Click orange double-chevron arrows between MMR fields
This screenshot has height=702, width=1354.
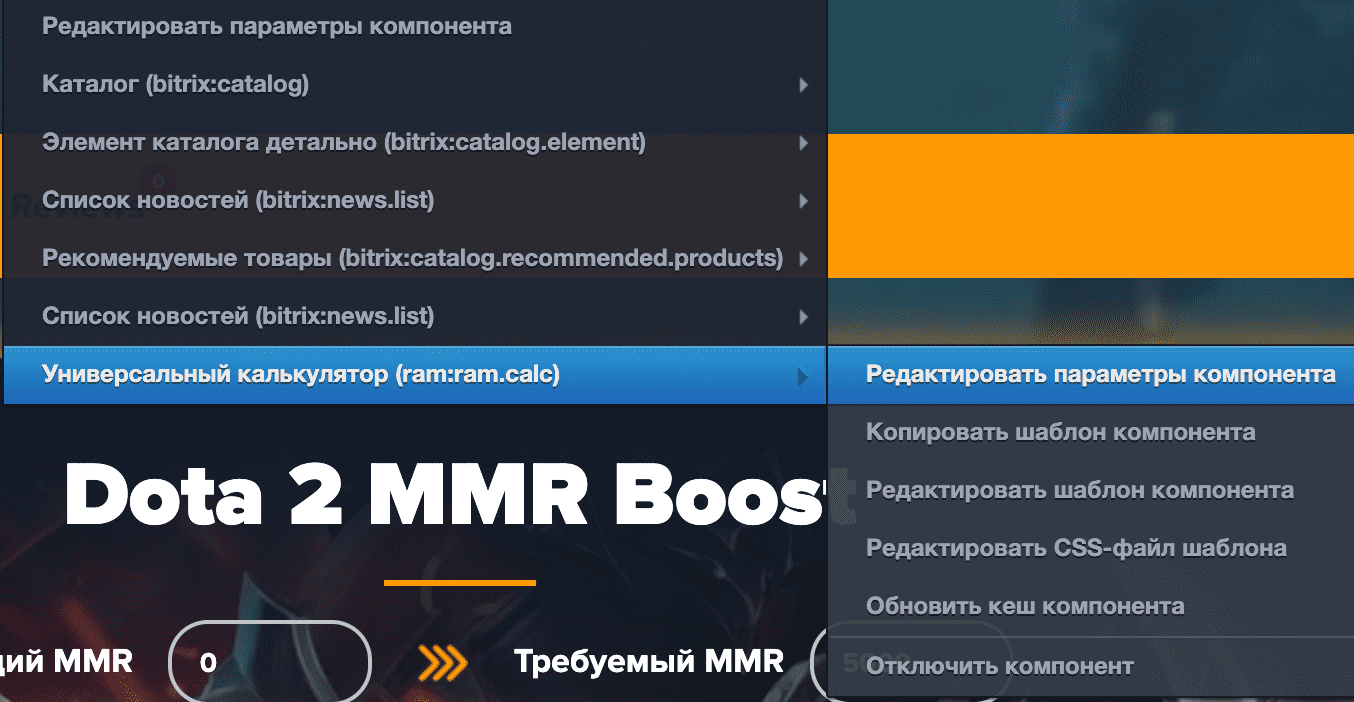point(442,662)
